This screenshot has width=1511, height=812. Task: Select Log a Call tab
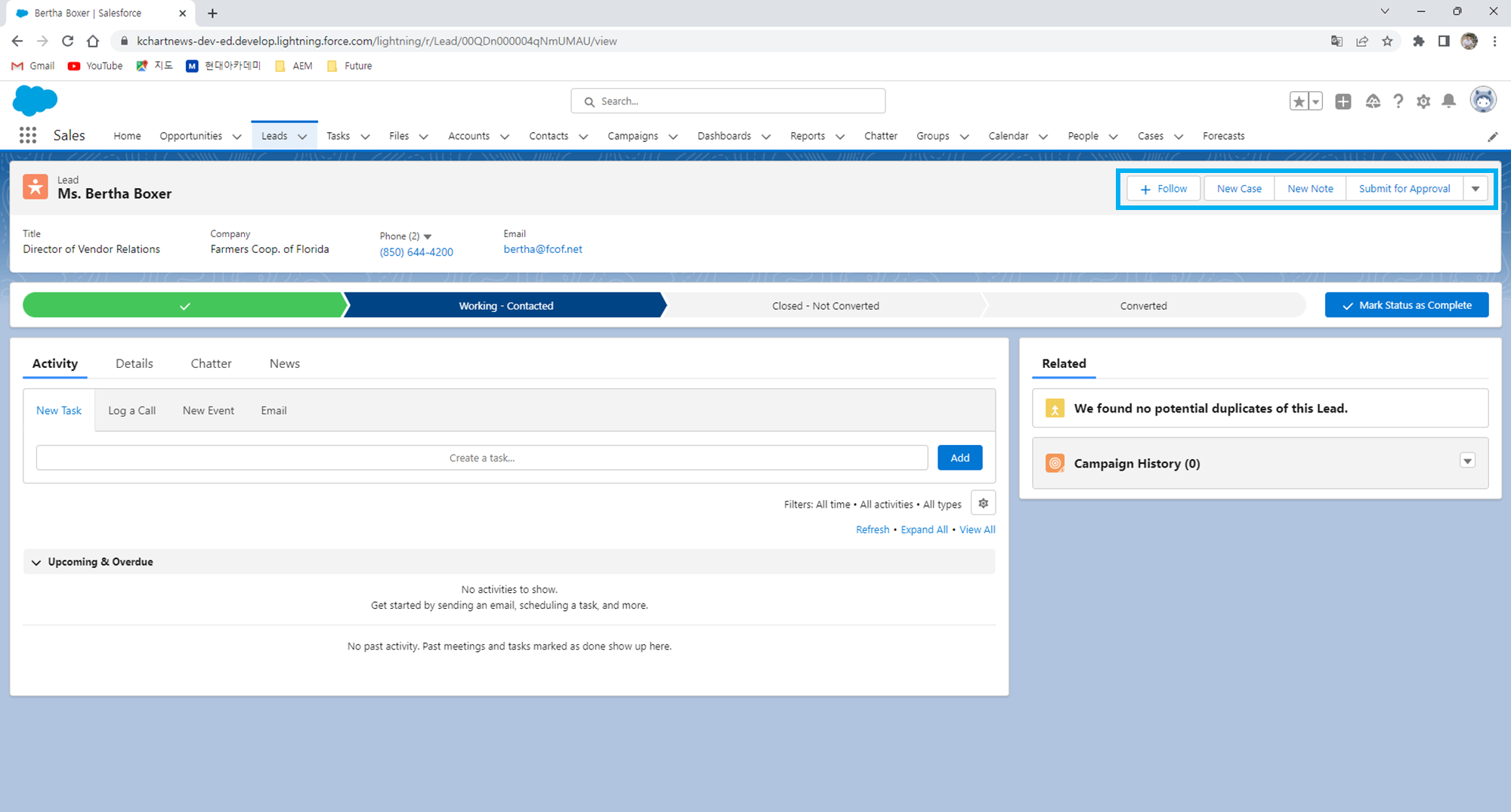click(131, 410)
